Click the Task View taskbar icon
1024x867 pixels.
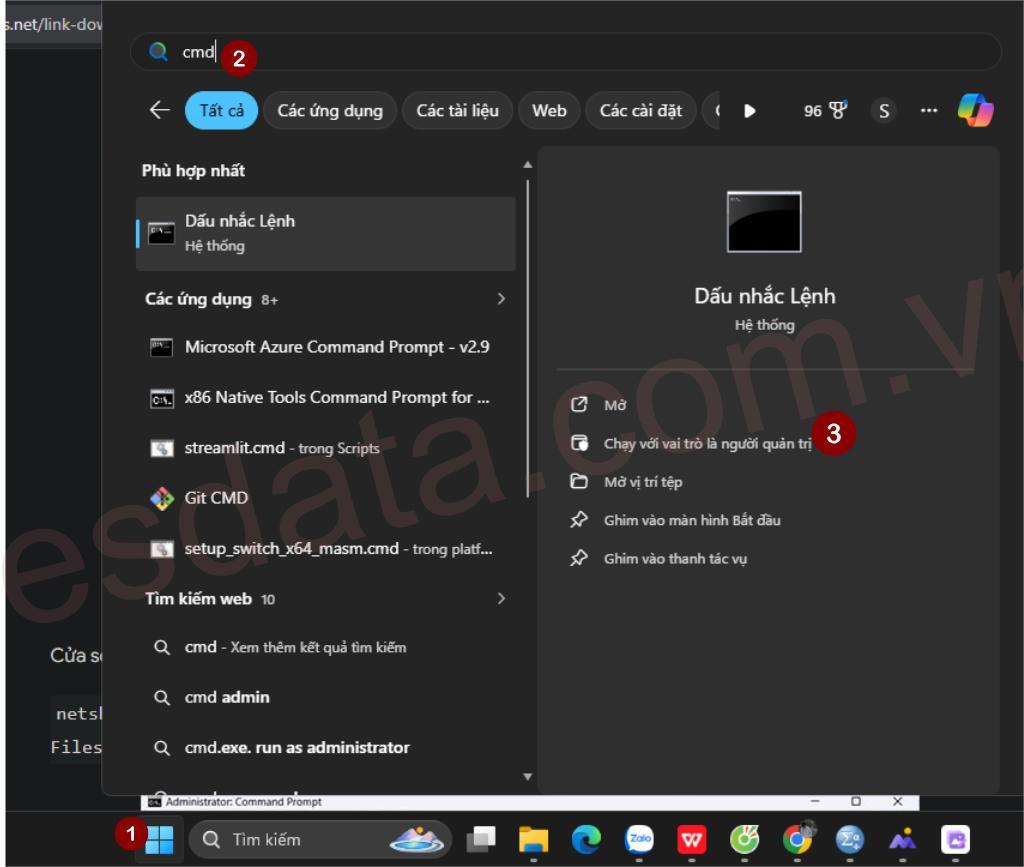tap(484, 841)
